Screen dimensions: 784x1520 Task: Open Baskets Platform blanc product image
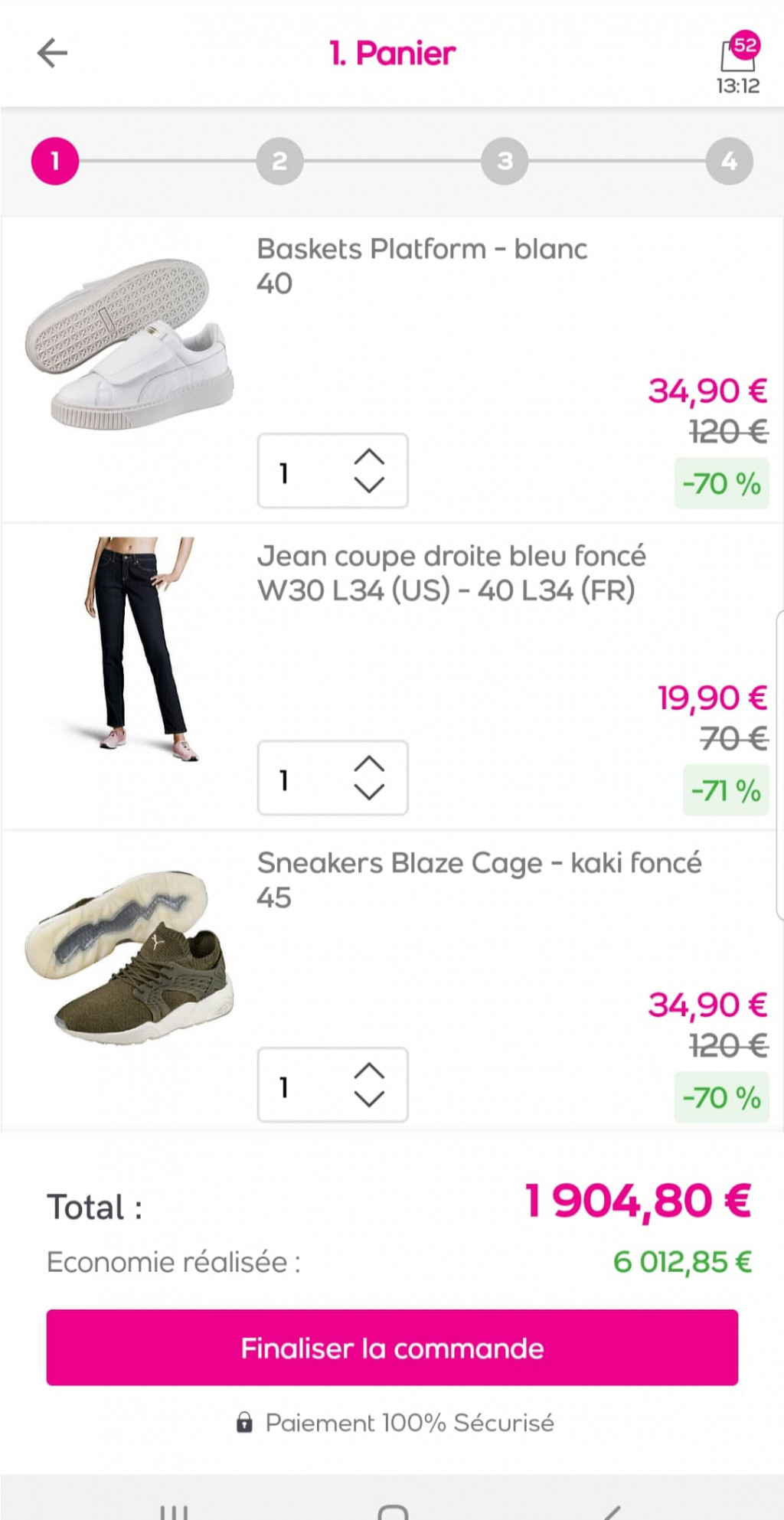click(130, 345)
